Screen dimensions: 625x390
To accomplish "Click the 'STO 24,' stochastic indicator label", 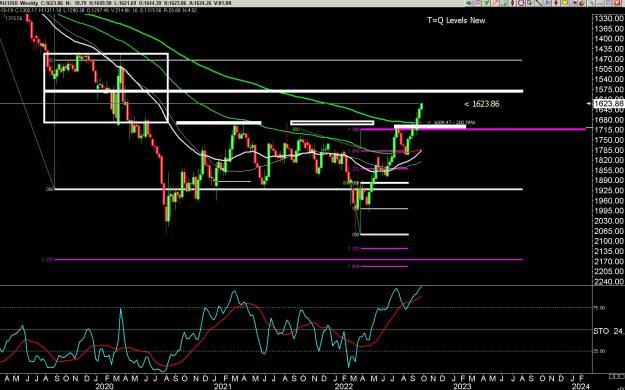I will click(x=608, y=331).
